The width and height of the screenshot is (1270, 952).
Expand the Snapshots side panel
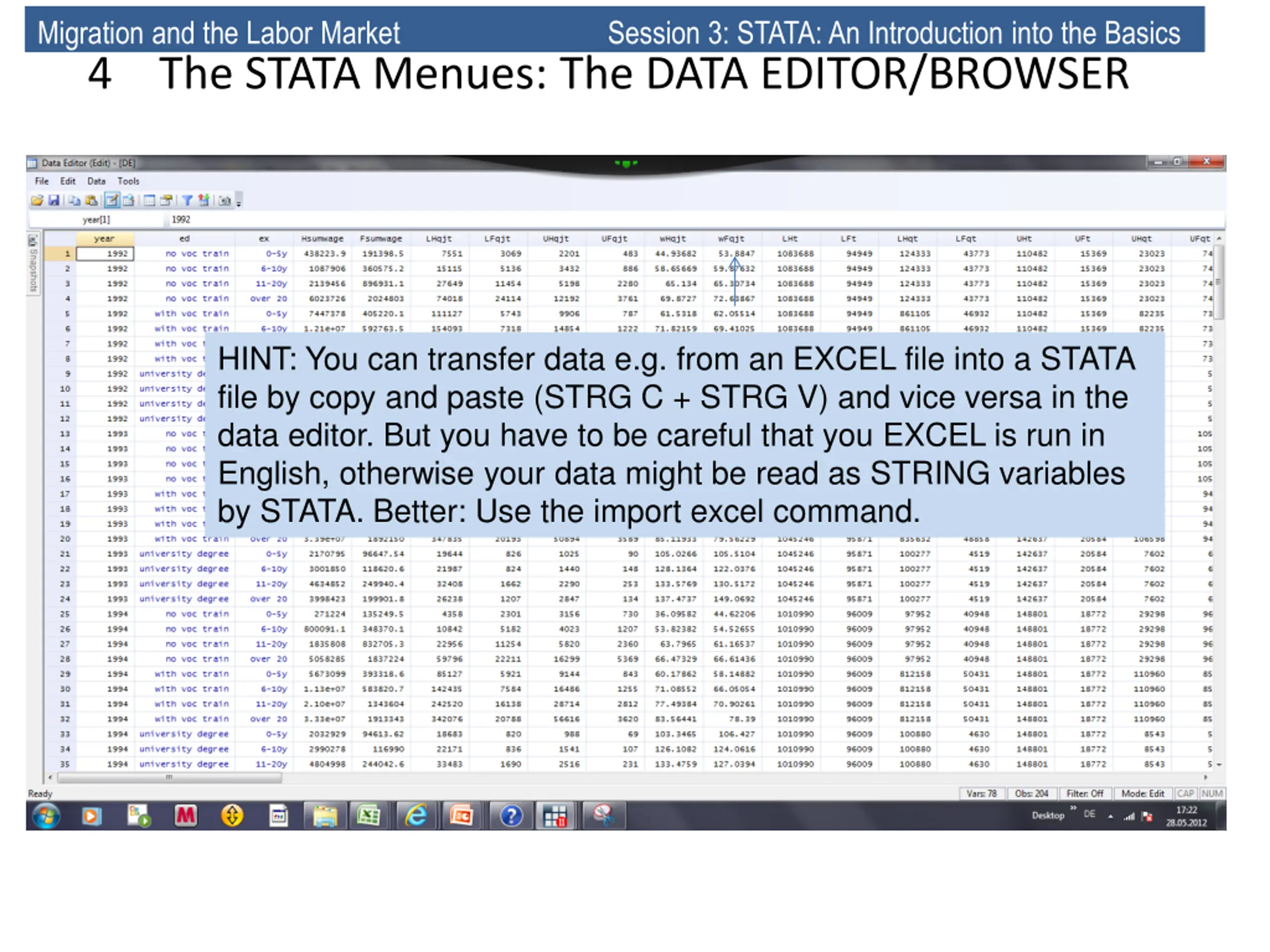pos(33,263)
